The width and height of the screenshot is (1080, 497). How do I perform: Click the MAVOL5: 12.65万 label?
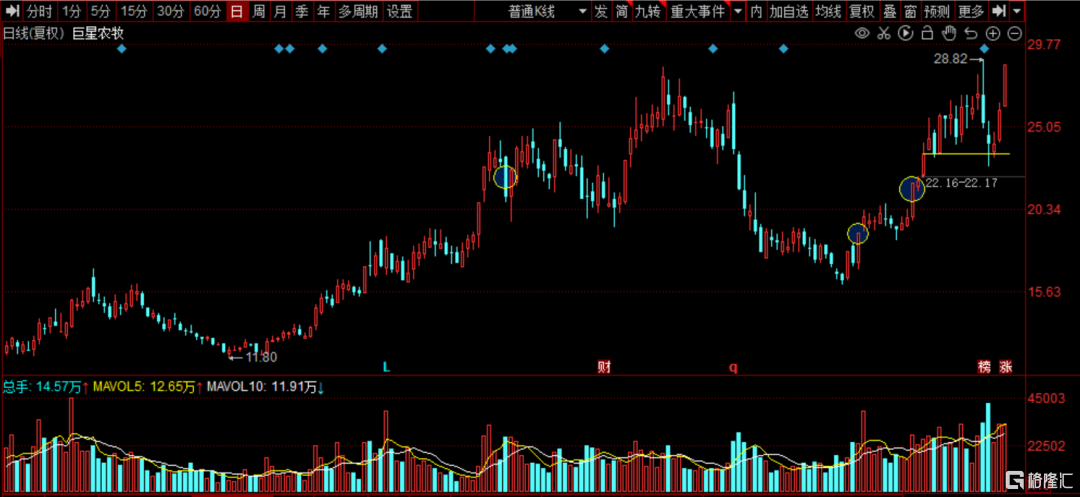point(147,388)
